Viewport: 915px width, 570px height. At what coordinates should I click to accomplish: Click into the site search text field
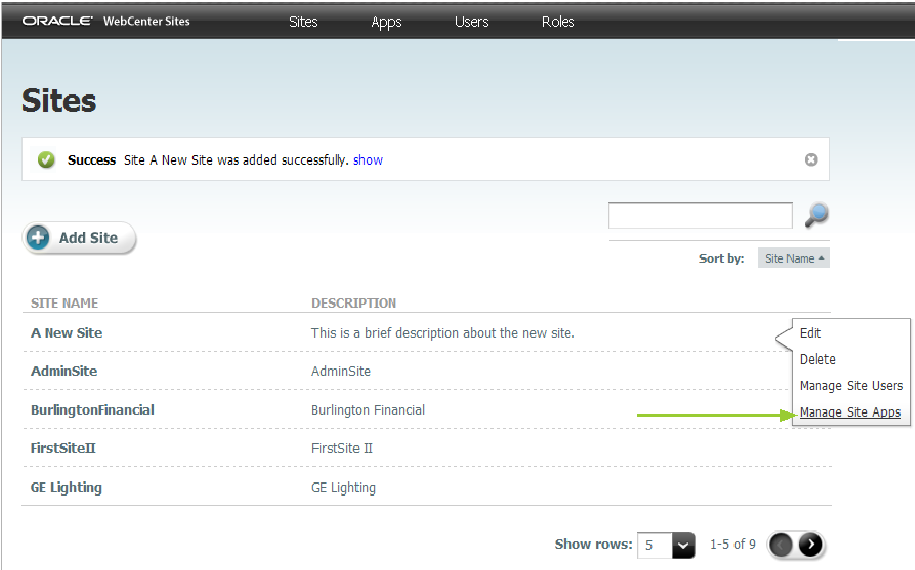click(x=700, y=216)
